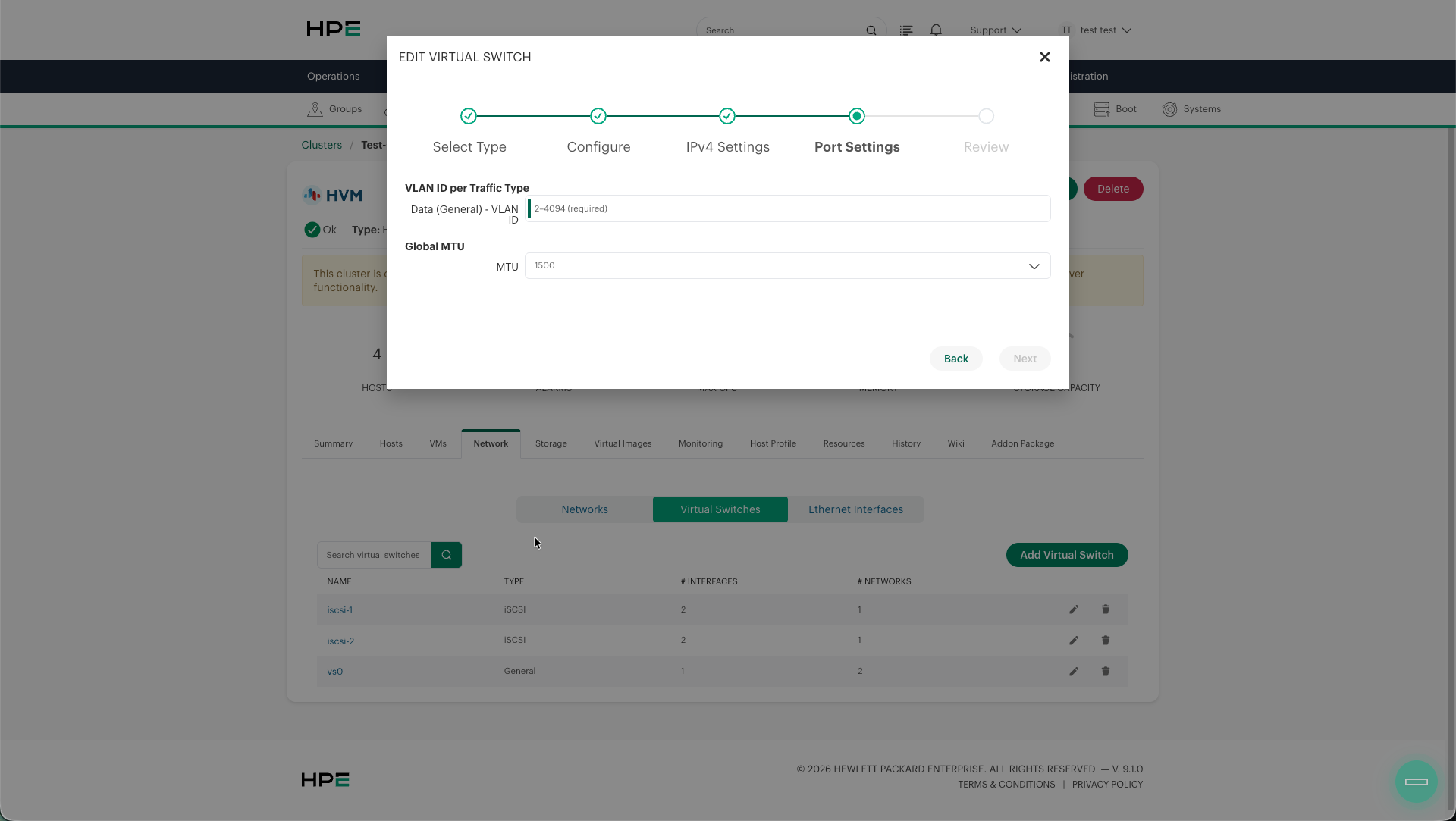Close the Edit Virtual Switch dialog
The image size is (1456, 821).
pyautogui.click(x=1044, y=57)
